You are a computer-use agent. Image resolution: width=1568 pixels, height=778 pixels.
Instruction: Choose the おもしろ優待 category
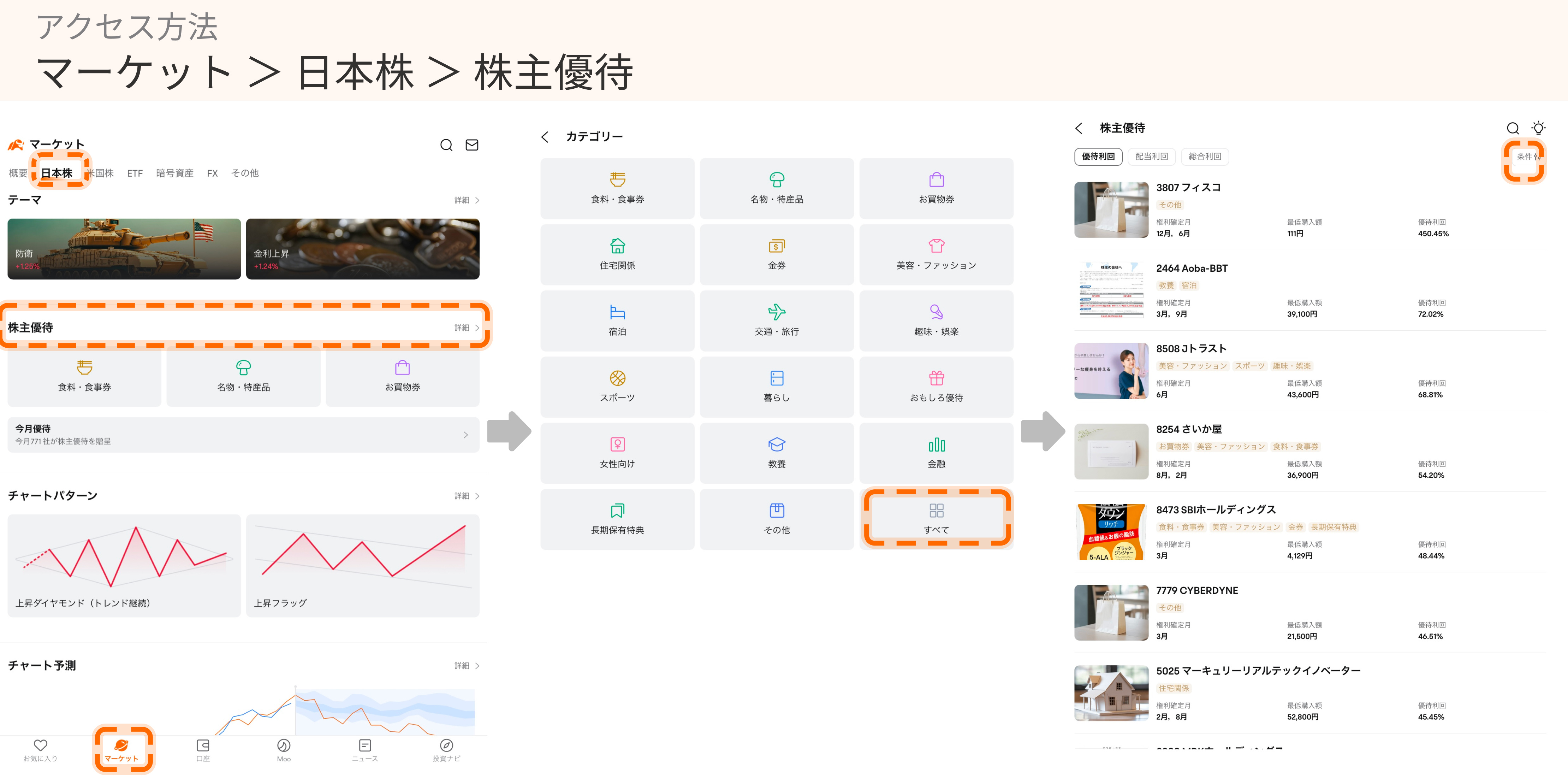(936, 387)
